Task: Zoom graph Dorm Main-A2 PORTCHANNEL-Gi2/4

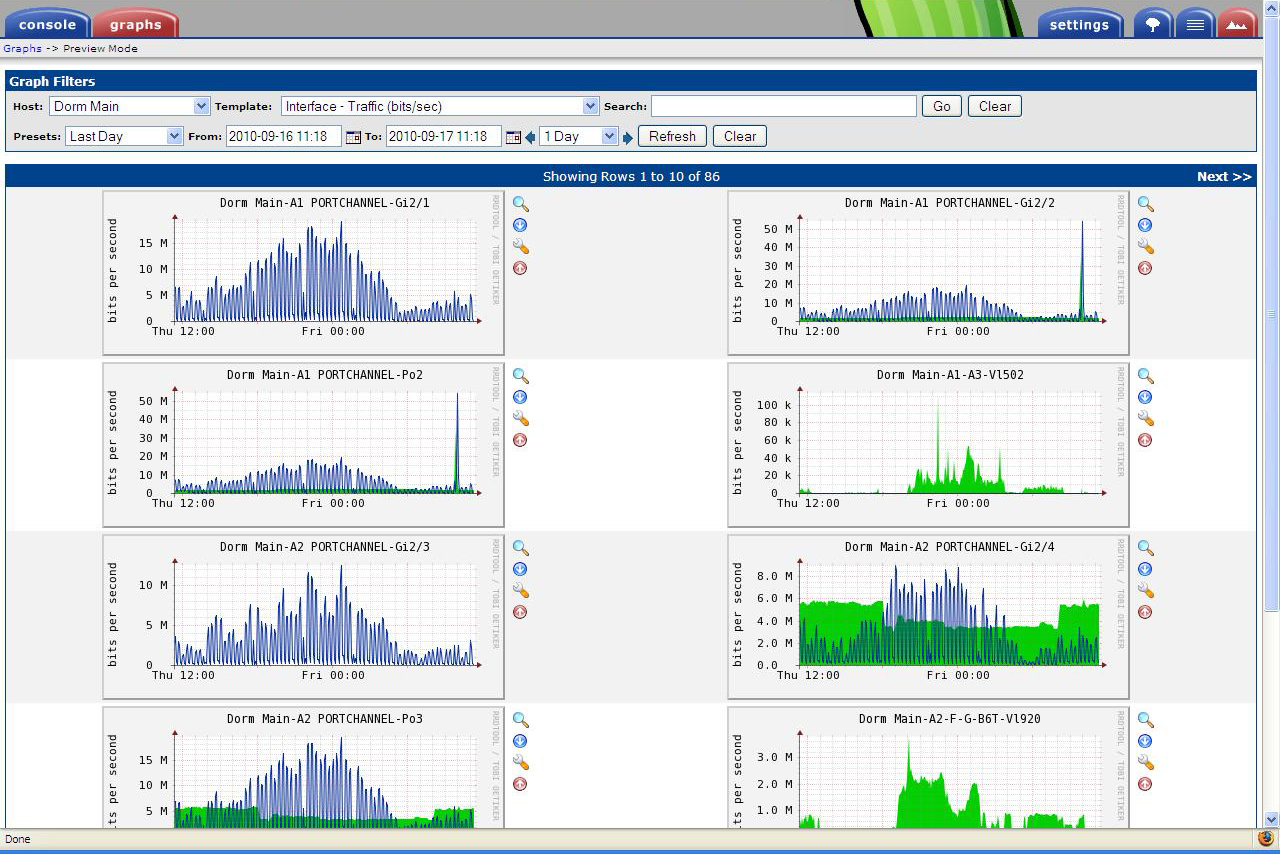Action: 1145,548
